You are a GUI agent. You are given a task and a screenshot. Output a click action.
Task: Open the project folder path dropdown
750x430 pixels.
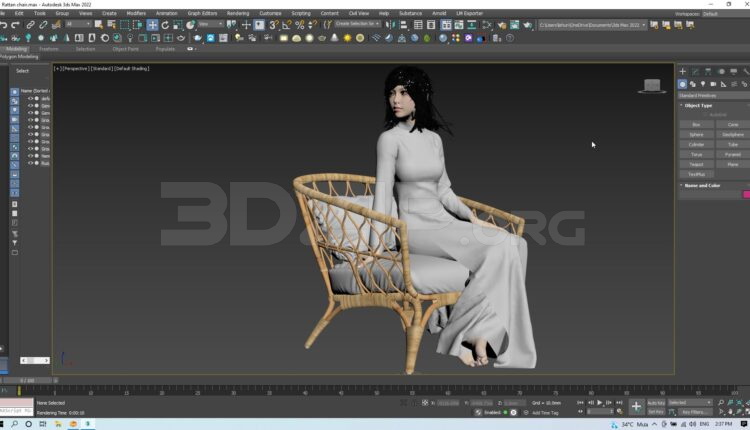593,25
